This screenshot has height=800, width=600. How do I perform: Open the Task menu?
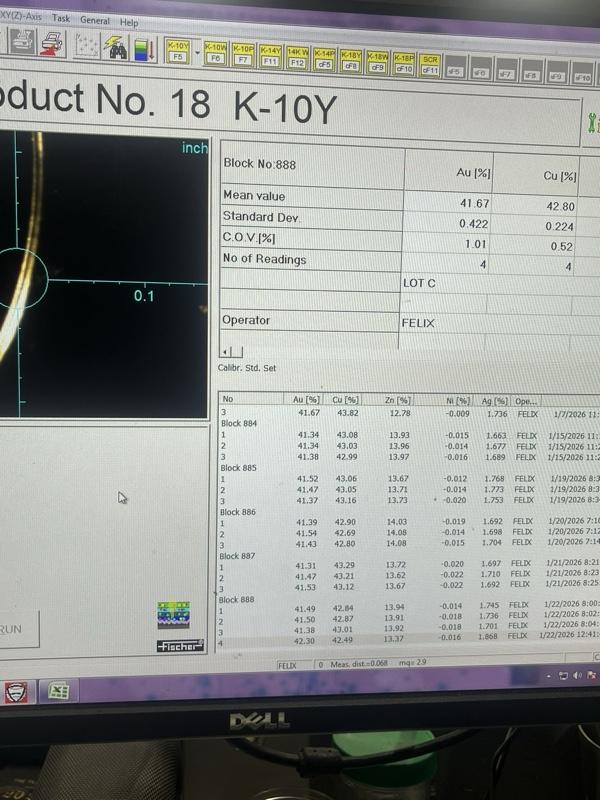(x=62, y=18)
